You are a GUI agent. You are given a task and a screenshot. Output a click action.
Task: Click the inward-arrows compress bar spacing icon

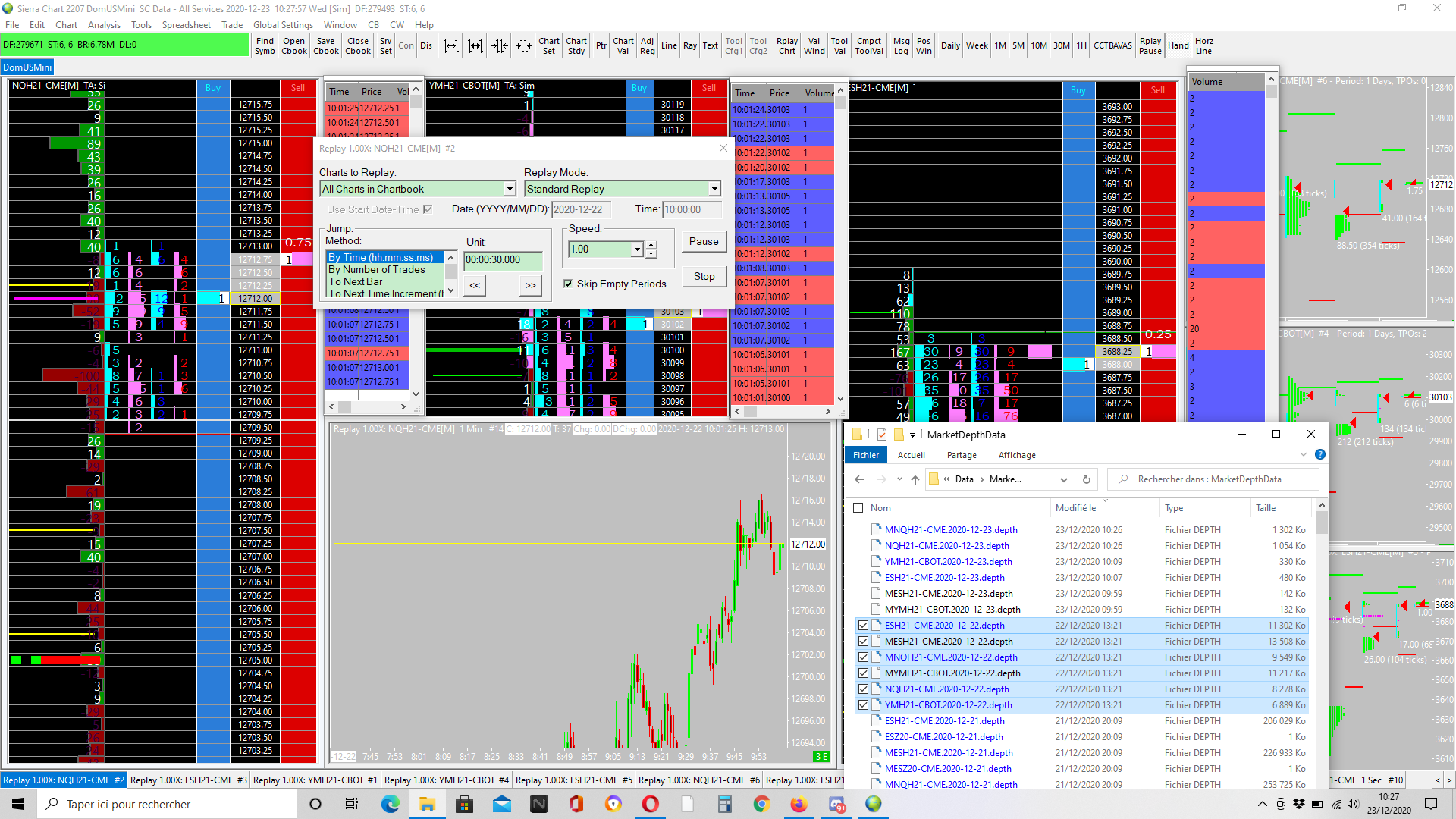(x=499, y=45)
